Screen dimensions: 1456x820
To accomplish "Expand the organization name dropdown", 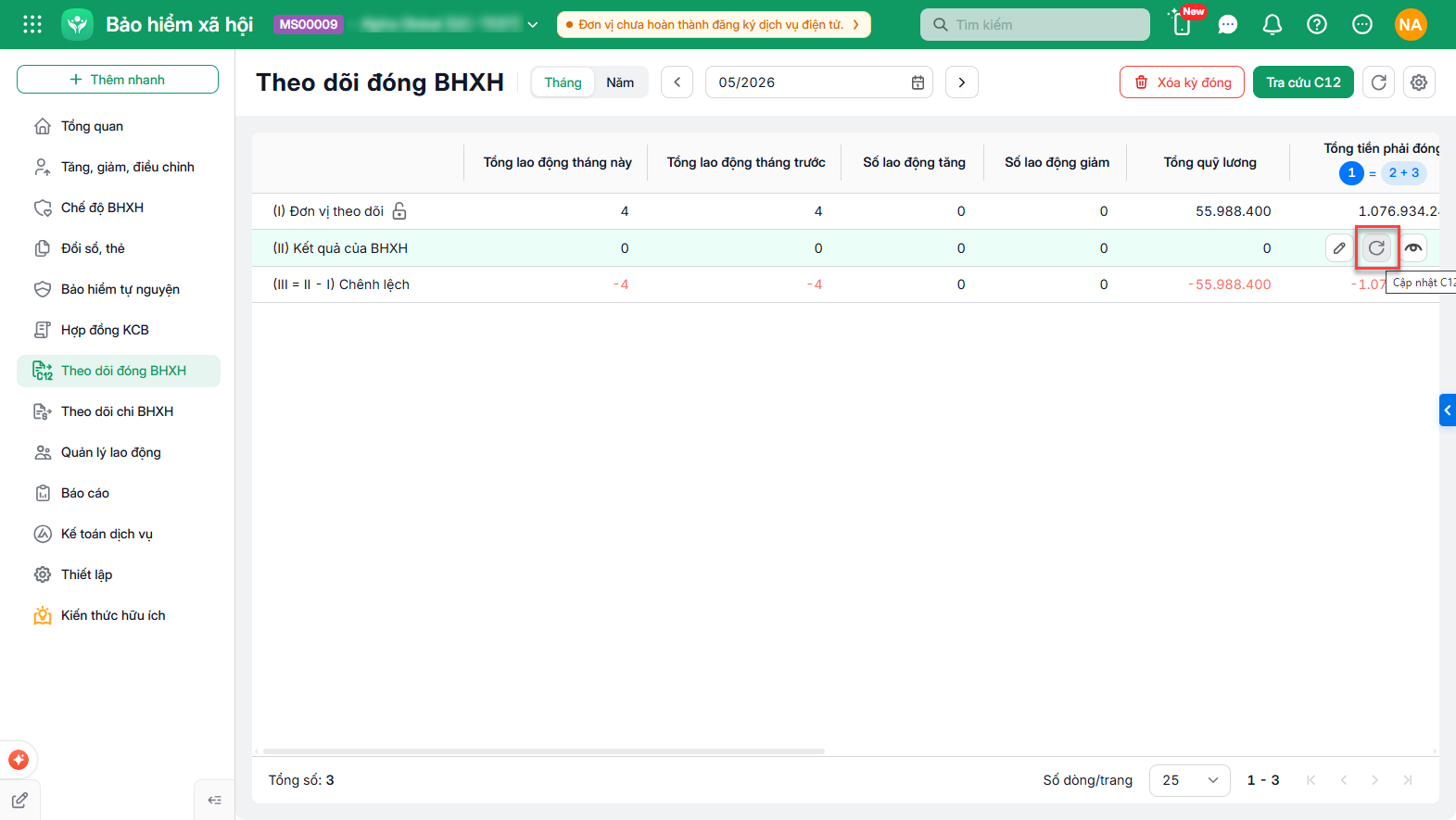I will coord(533,25).
